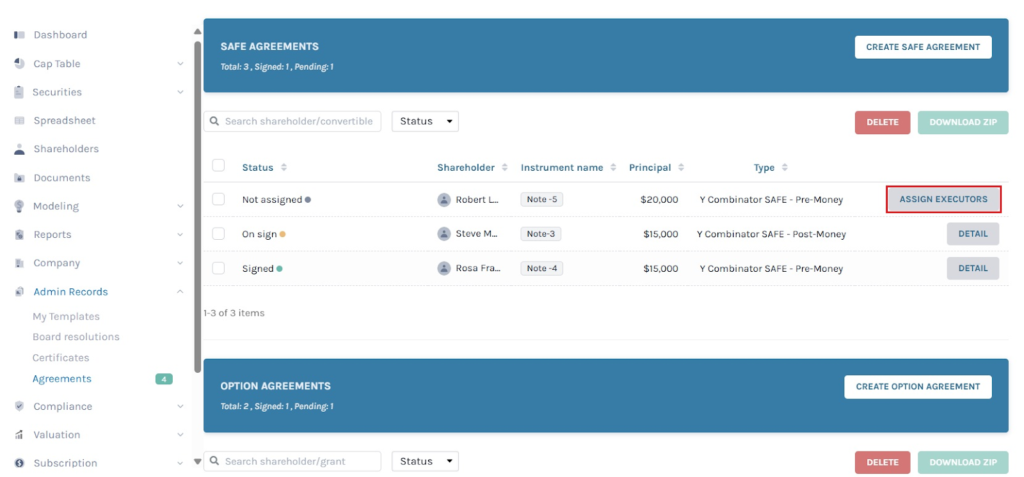Click the Shareholders person icon

tap(19, 149)
